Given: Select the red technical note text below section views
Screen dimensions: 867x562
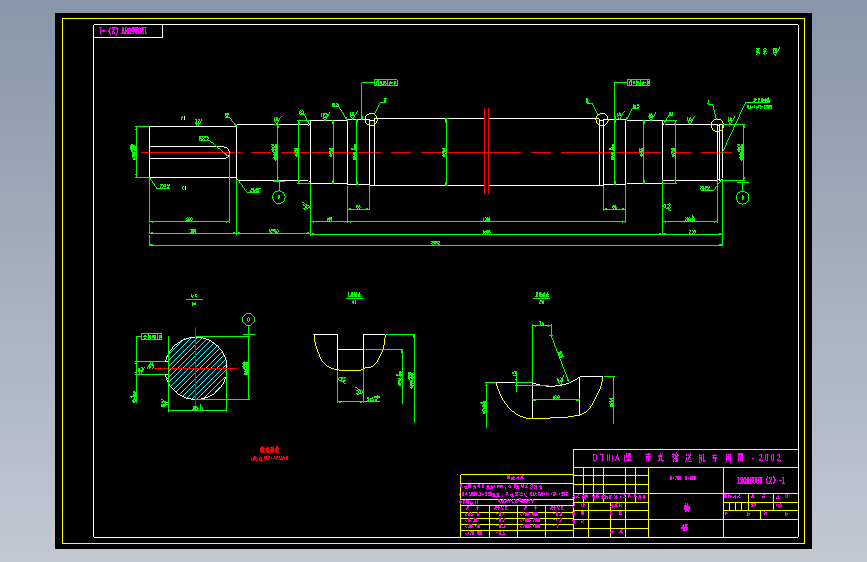Looking at the screenshot, I should click(x=269, y=454).
